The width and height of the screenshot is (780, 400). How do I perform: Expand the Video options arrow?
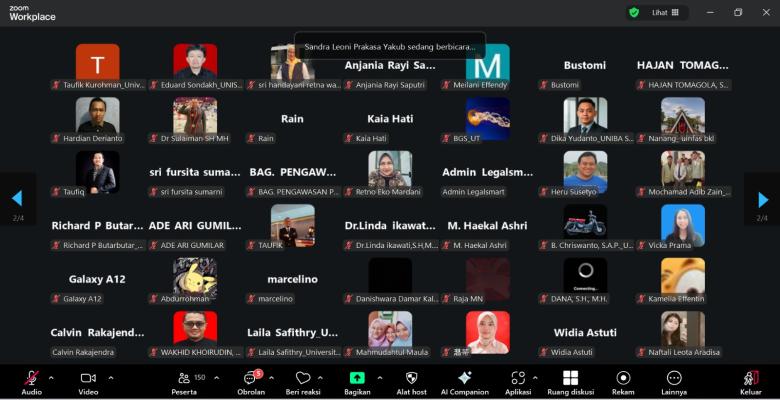[x=110, y=378]
